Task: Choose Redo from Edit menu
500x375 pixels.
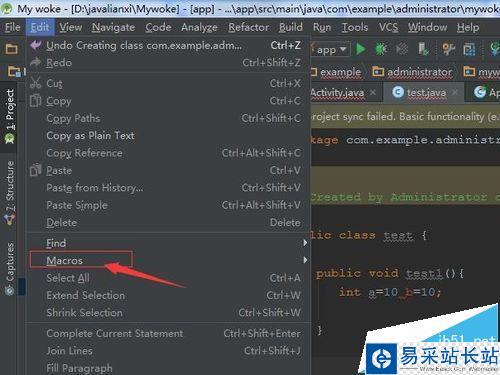Action: pos(168,63)
